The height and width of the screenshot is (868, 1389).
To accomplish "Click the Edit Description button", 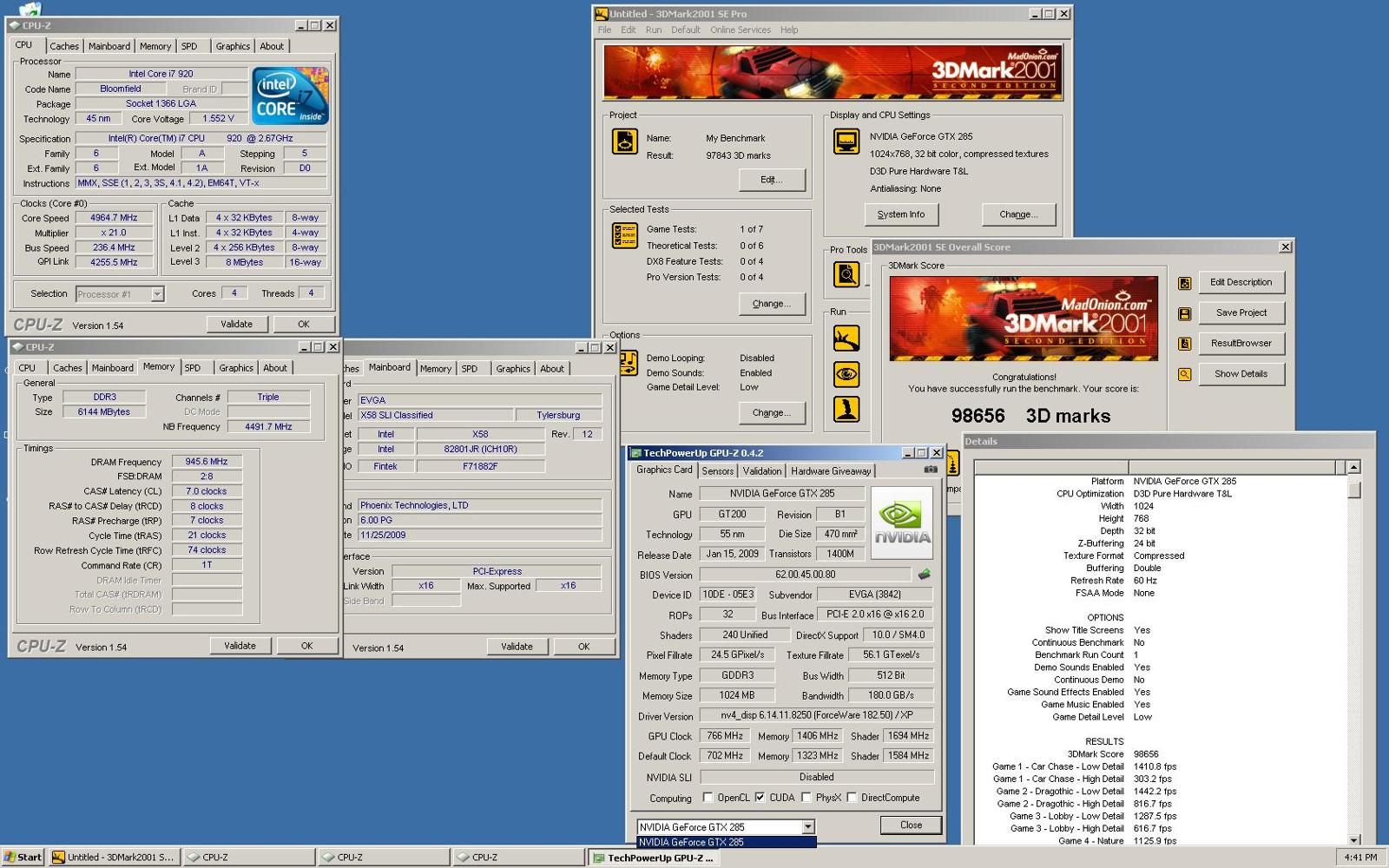I will pos(1241,283).
